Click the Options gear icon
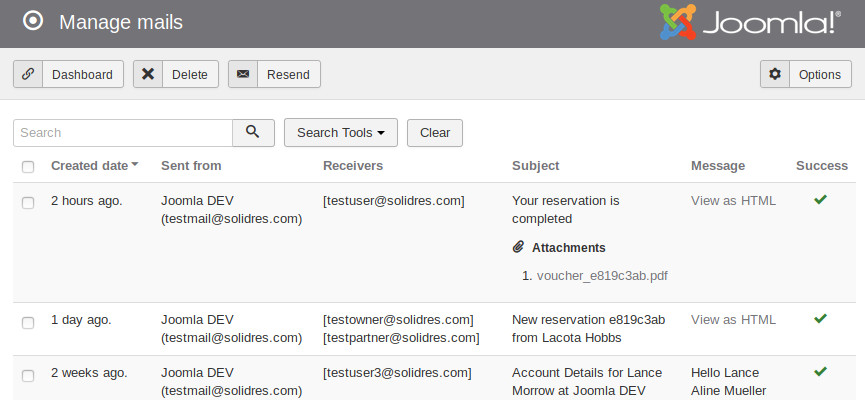 775,74
